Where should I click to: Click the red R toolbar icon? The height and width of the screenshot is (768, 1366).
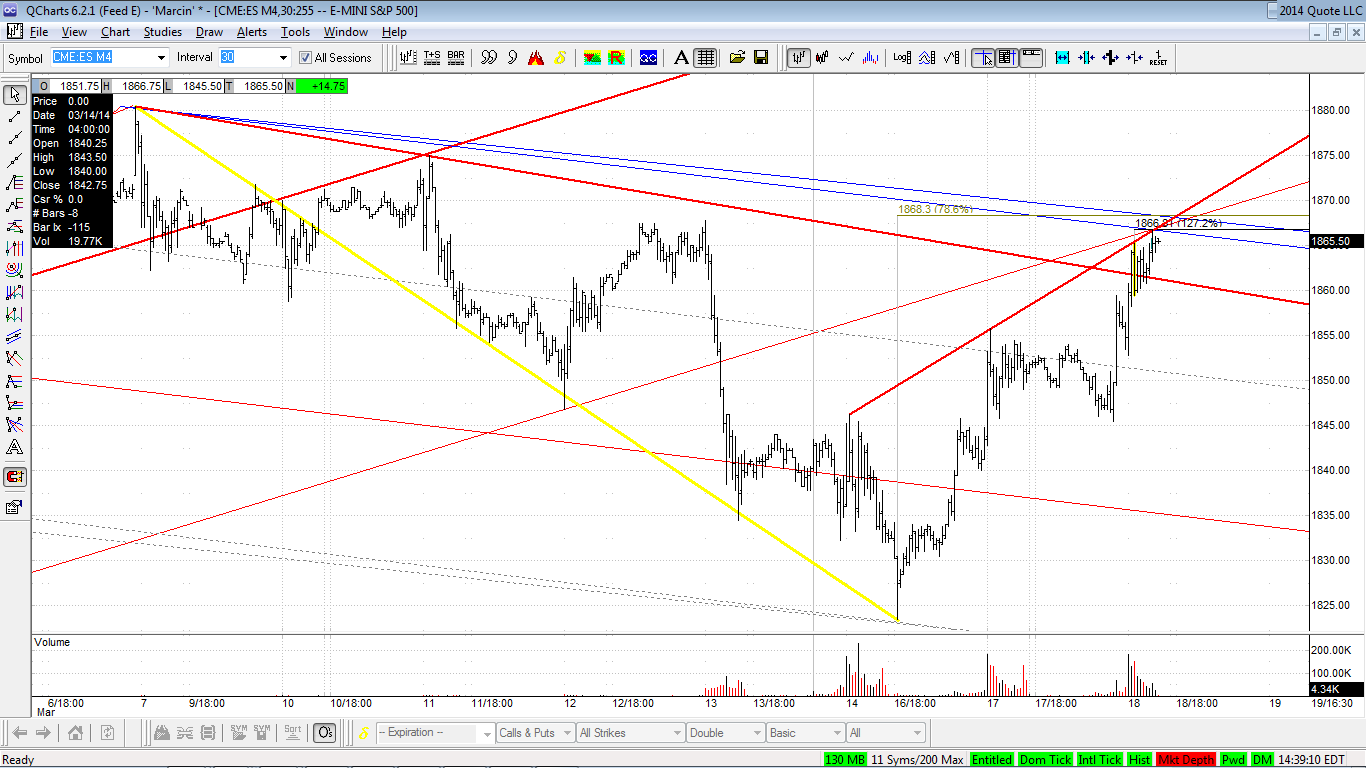point(617,57)
